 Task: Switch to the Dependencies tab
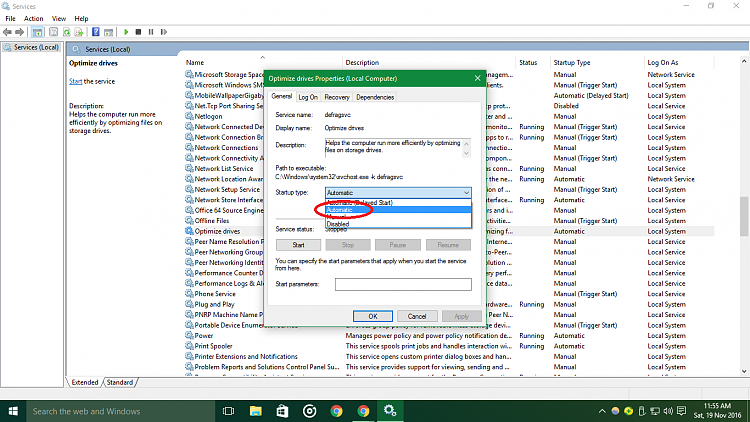(375, 97)
